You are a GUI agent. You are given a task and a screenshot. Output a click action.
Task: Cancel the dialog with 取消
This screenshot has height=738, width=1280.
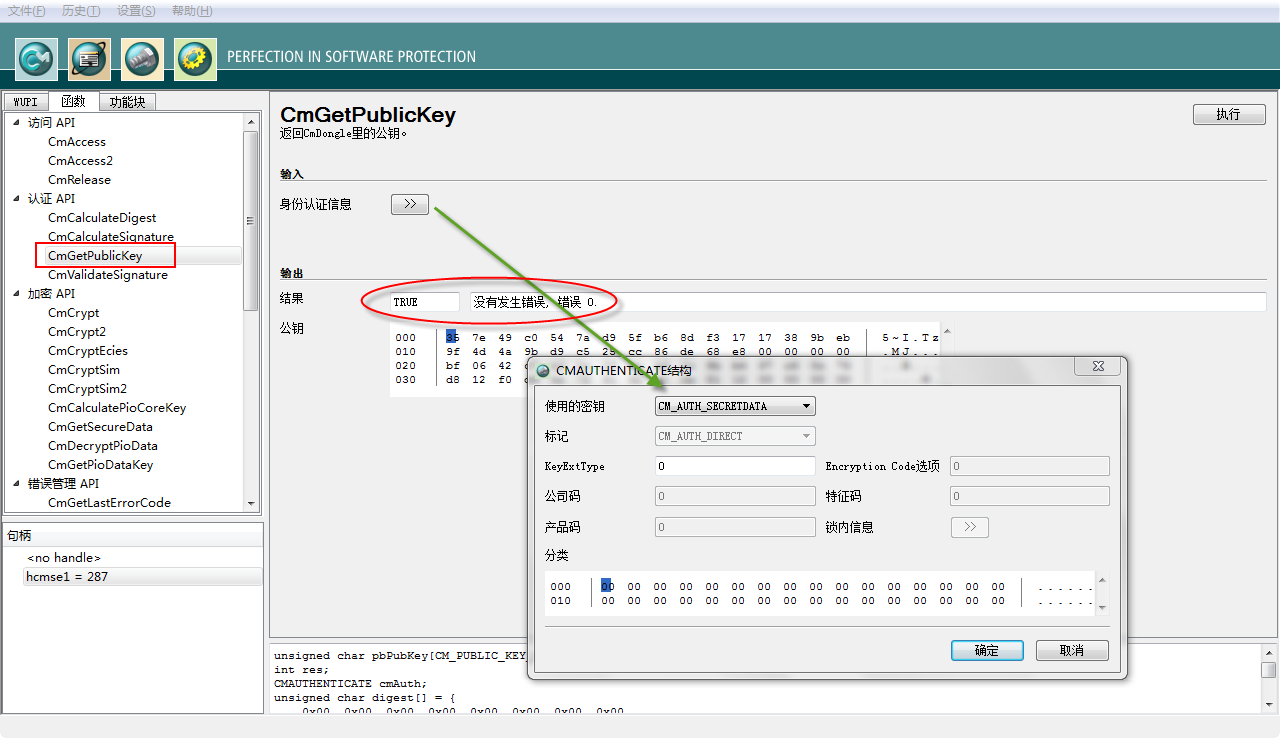pyautogui.click(x=1072, y=650)
